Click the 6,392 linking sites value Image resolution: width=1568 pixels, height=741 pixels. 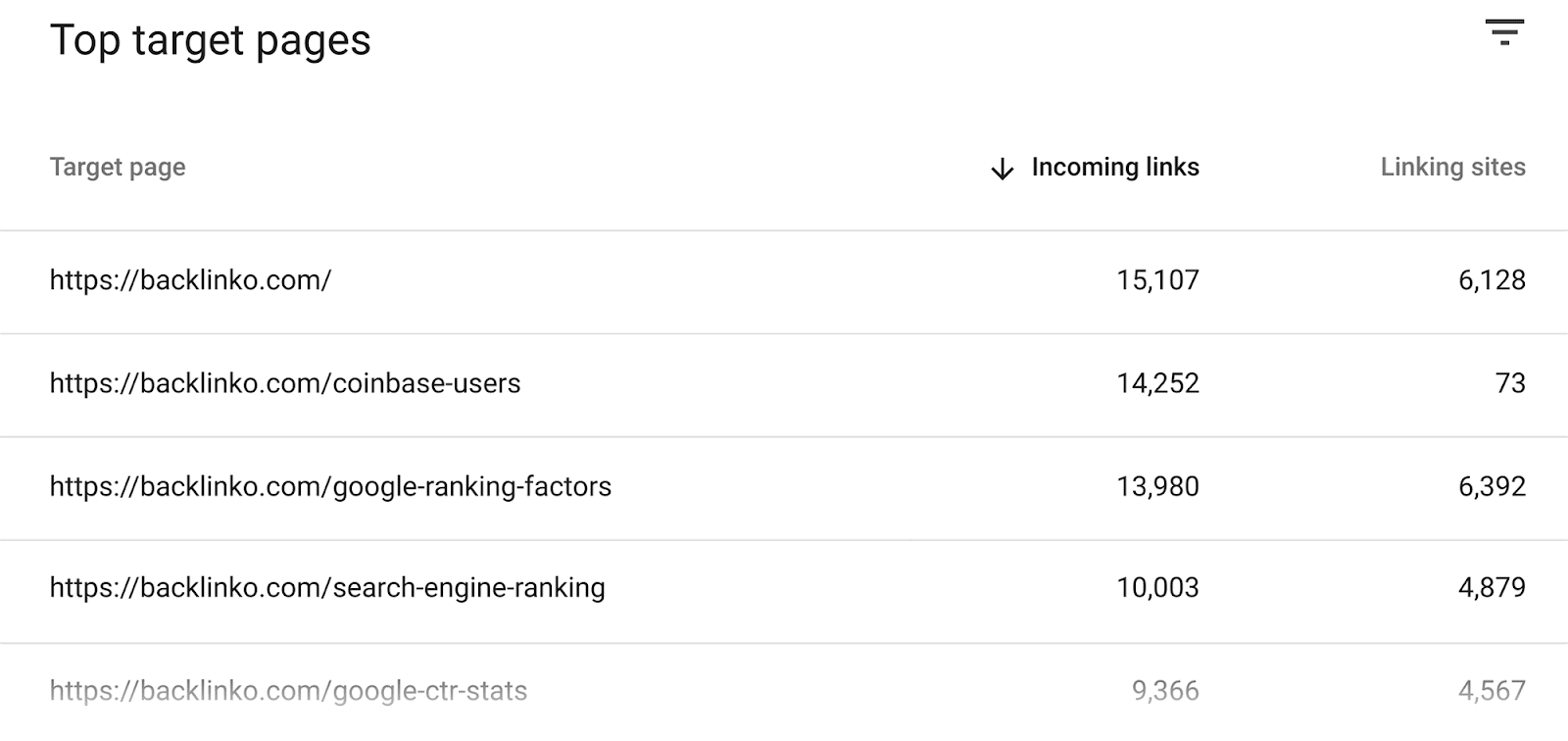(x=1492, y=487)
